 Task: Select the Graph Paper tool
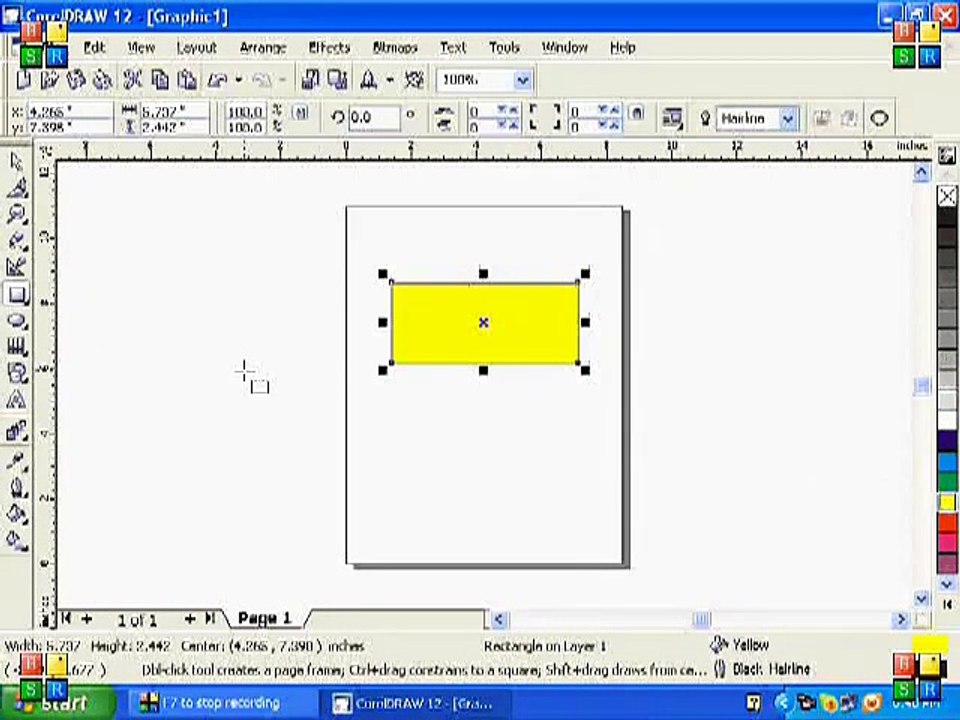click(x=17, y=347)
